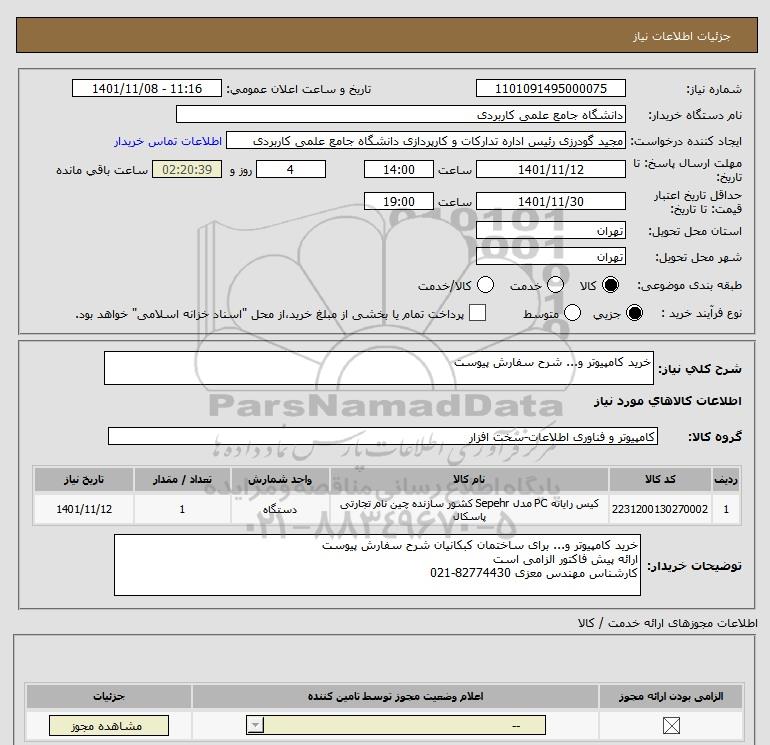
Task: Click the price validity time 19:00 field
Action: [399, 201]
